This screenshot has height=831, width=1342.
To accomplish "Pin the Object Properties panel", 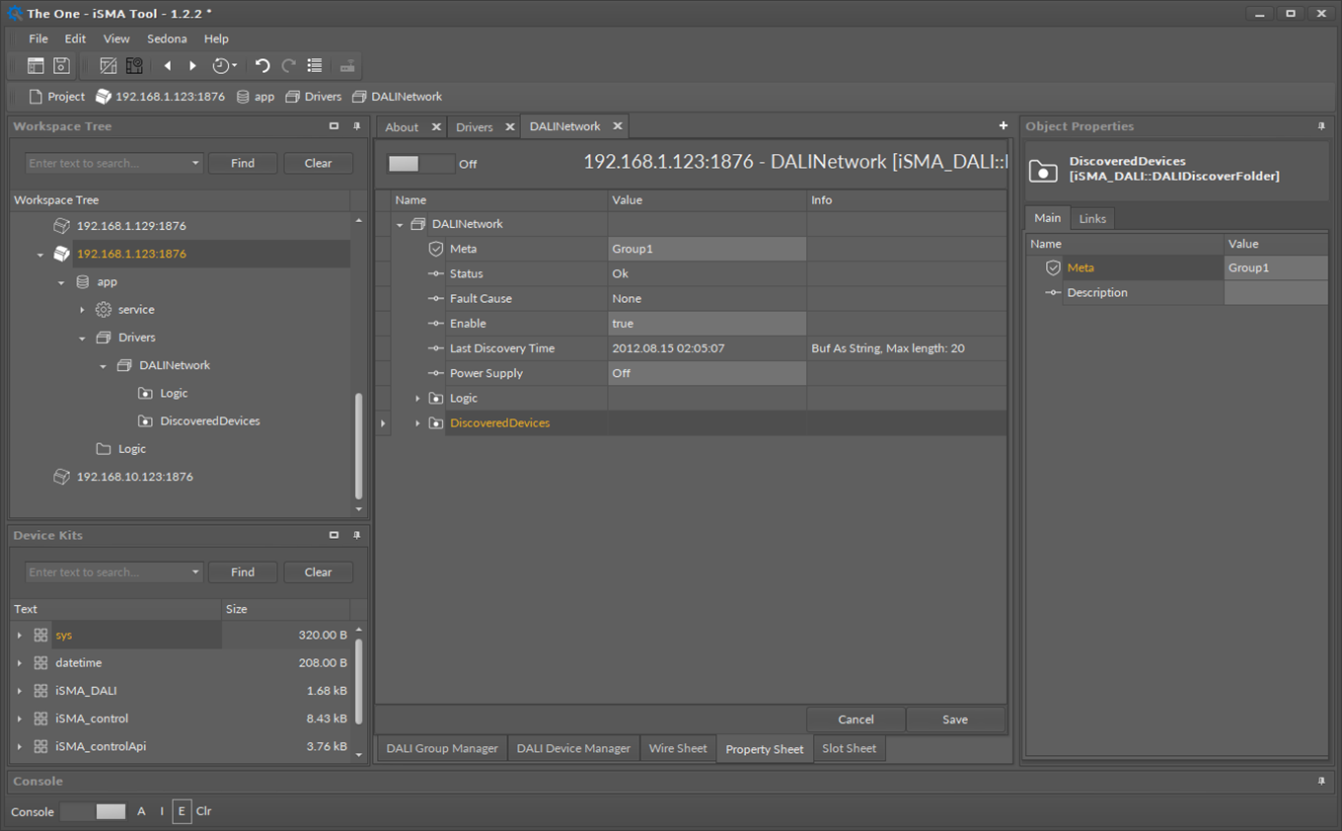I will pyautogui.click(x=1321, y=127).
